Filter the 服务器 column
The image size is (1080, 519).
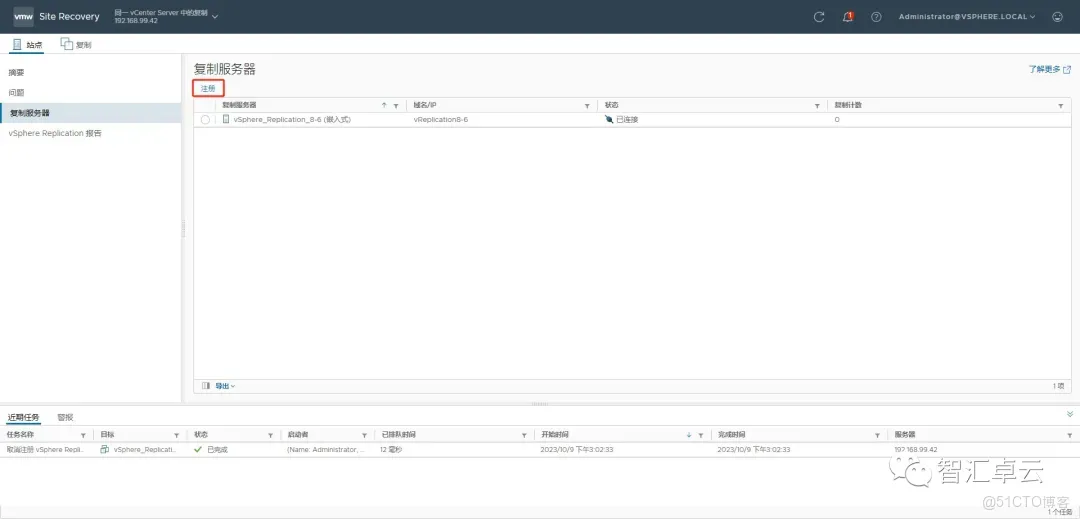click(x=1070, y=436)
